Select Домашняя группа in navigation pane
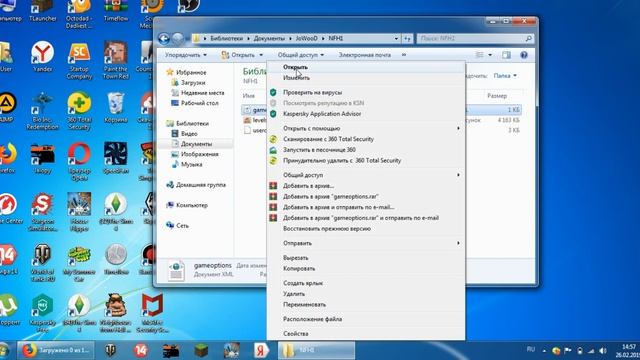The image size is (640, 360). click(x=200, y=185)
